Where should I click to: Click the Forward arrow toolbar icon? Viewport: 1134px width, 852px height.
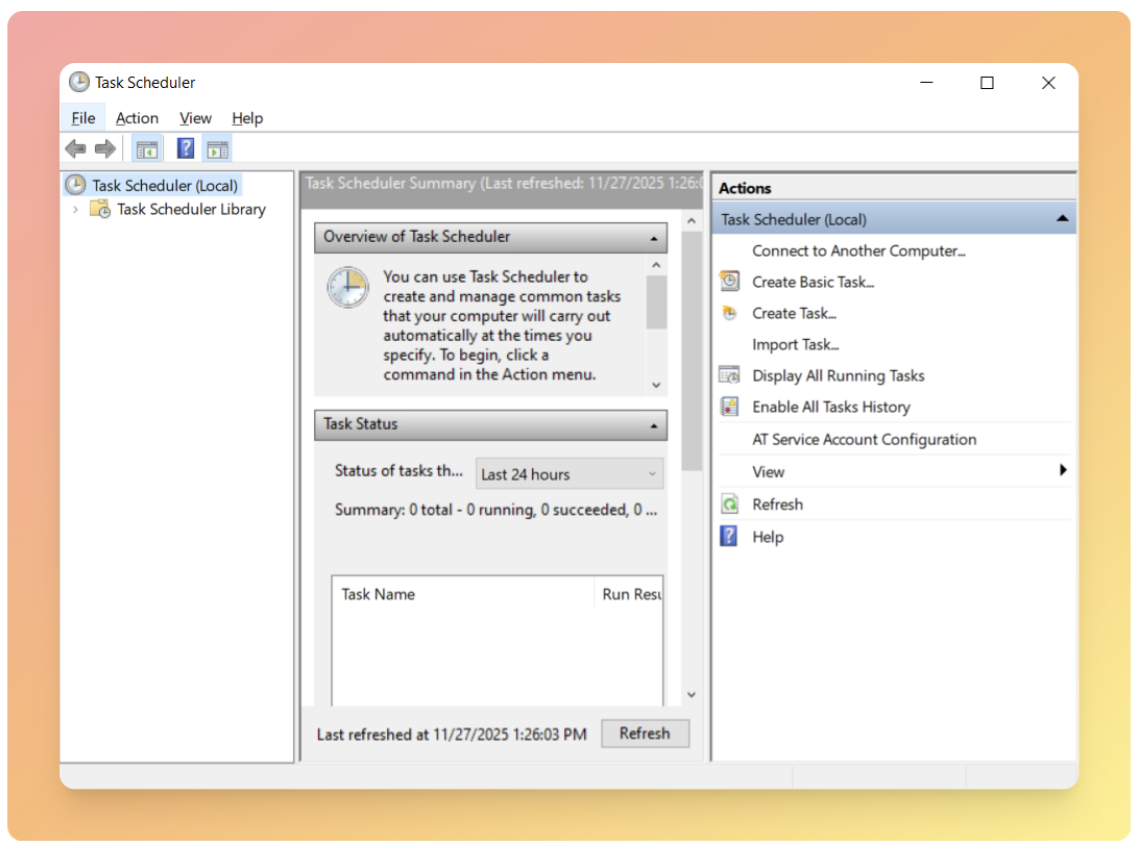[x=105, y=149]
